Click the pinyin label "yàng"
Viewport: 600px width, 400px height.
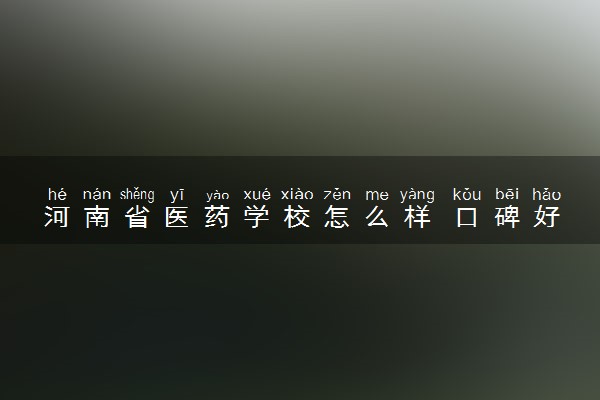(x=417, y=195)
